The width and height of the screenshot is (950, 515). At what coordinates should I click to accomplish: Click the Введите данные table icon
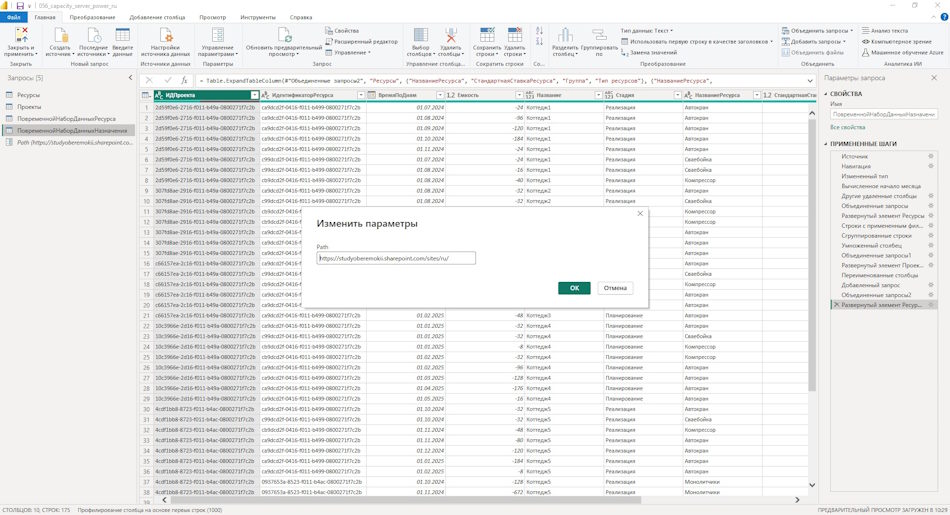click(x=122, y=35)
